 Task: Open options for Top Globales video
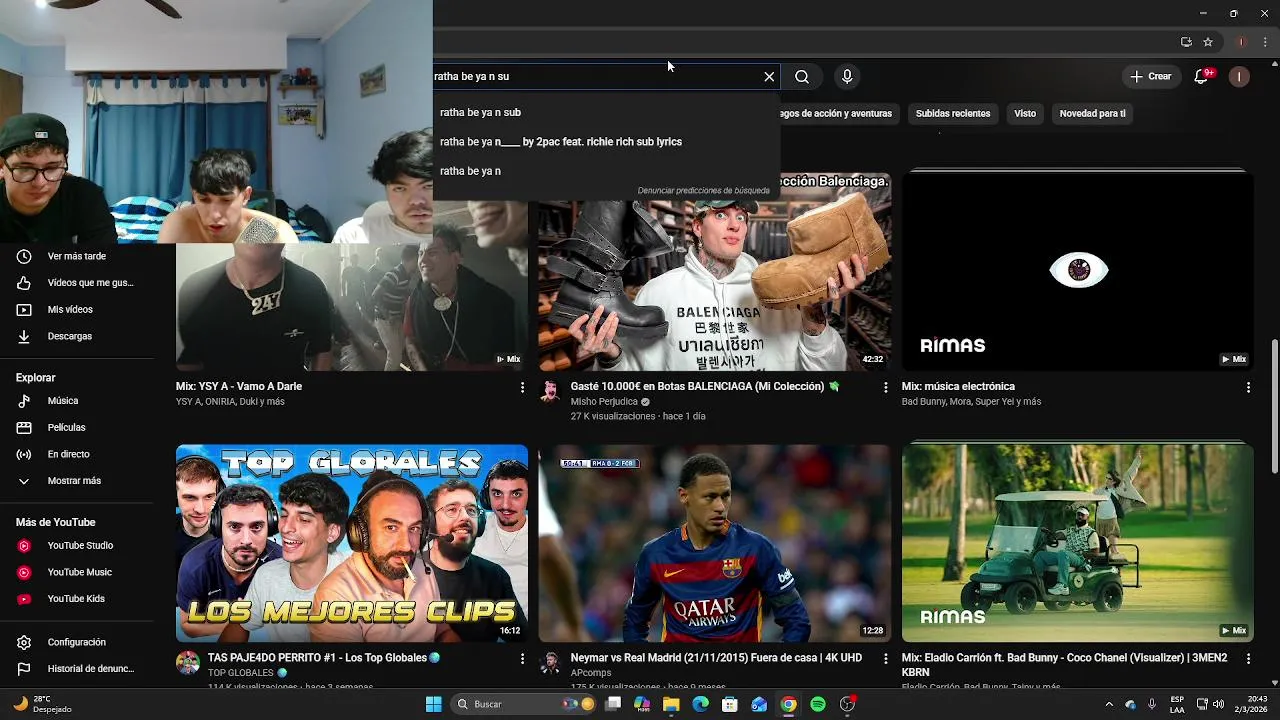(x=522, y=659)
